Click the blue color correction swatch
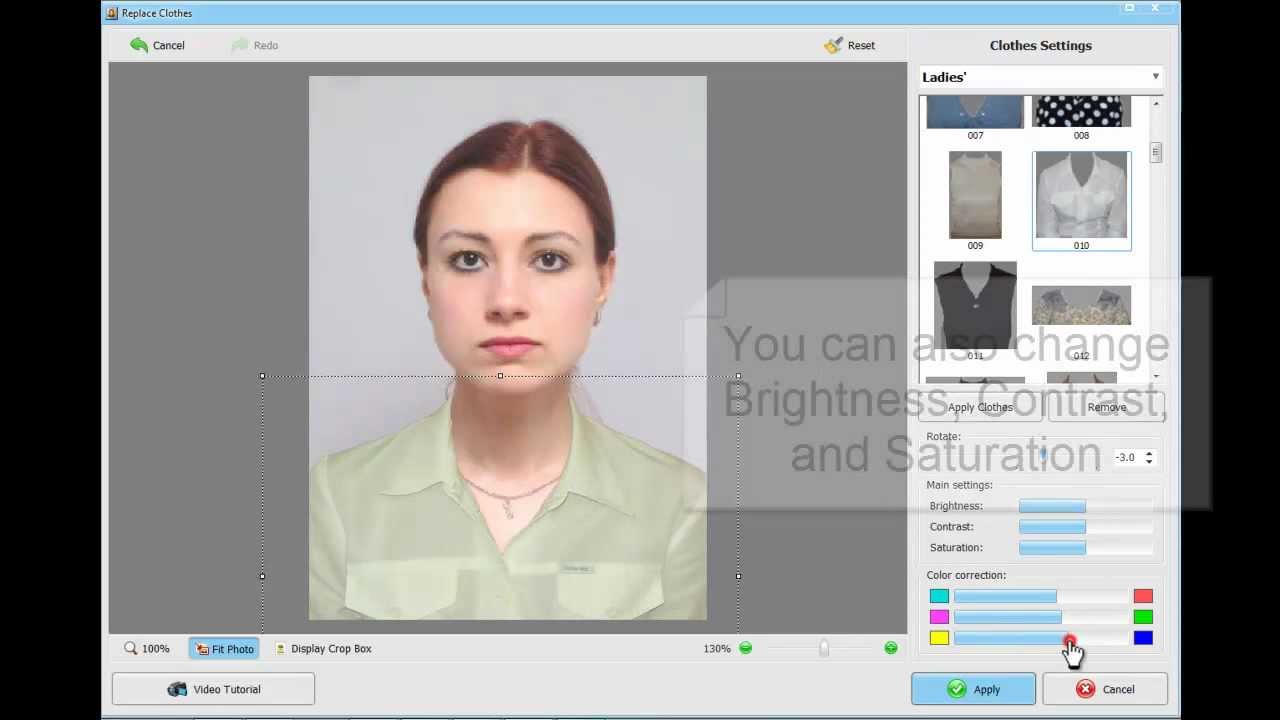The image size is (1280, 720). coord(1143,638)
